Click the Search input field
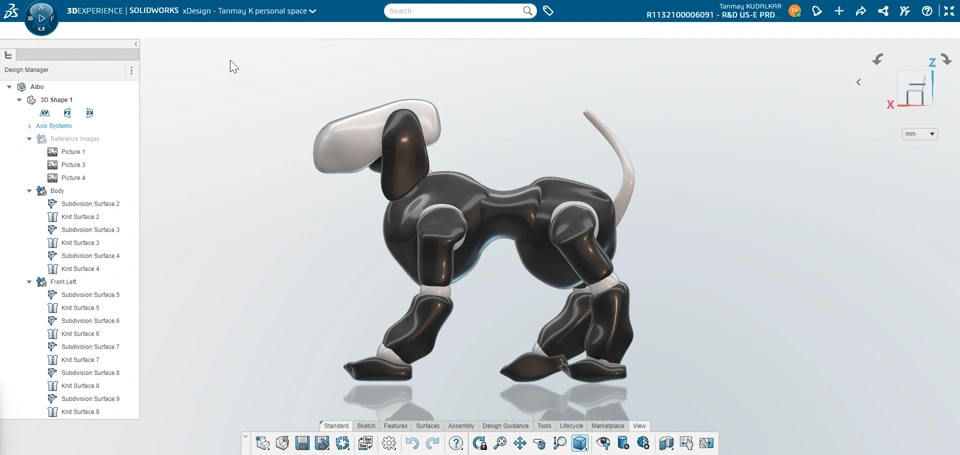 pyautogui.click(x=454, y=11)
